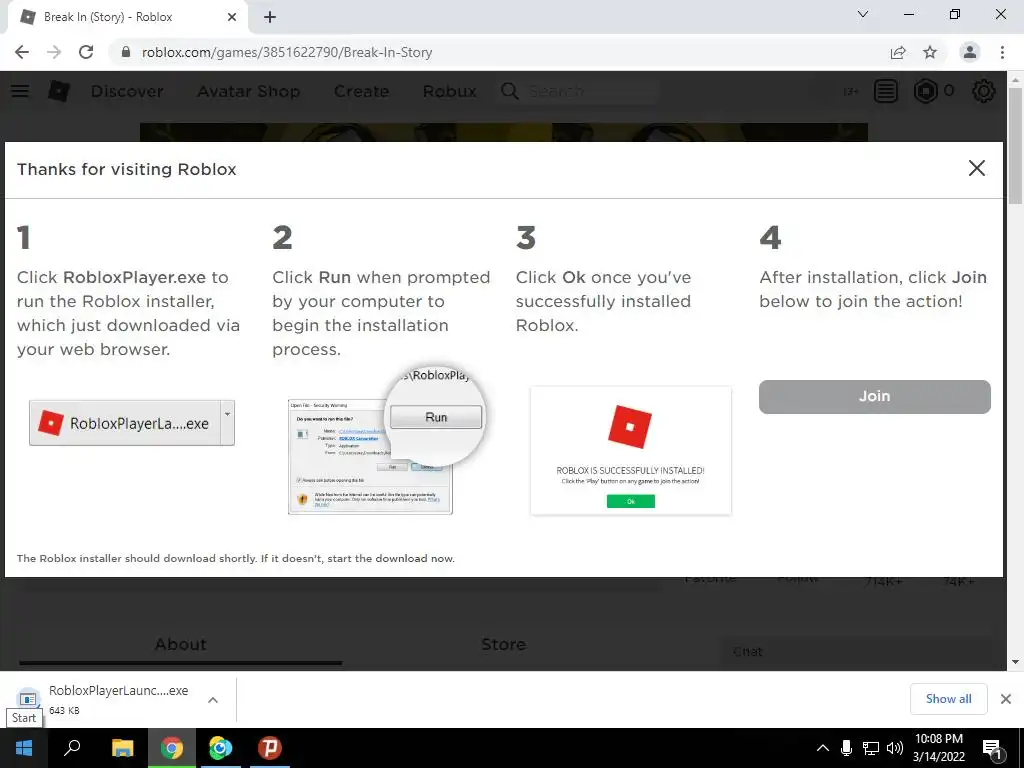Click the browser forward arrow

tap(54, 52)
